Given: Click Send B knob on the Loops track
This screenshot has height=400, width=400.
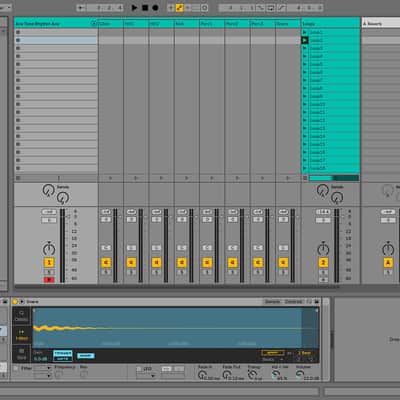Looking at the screenshot, I should 337,198.
